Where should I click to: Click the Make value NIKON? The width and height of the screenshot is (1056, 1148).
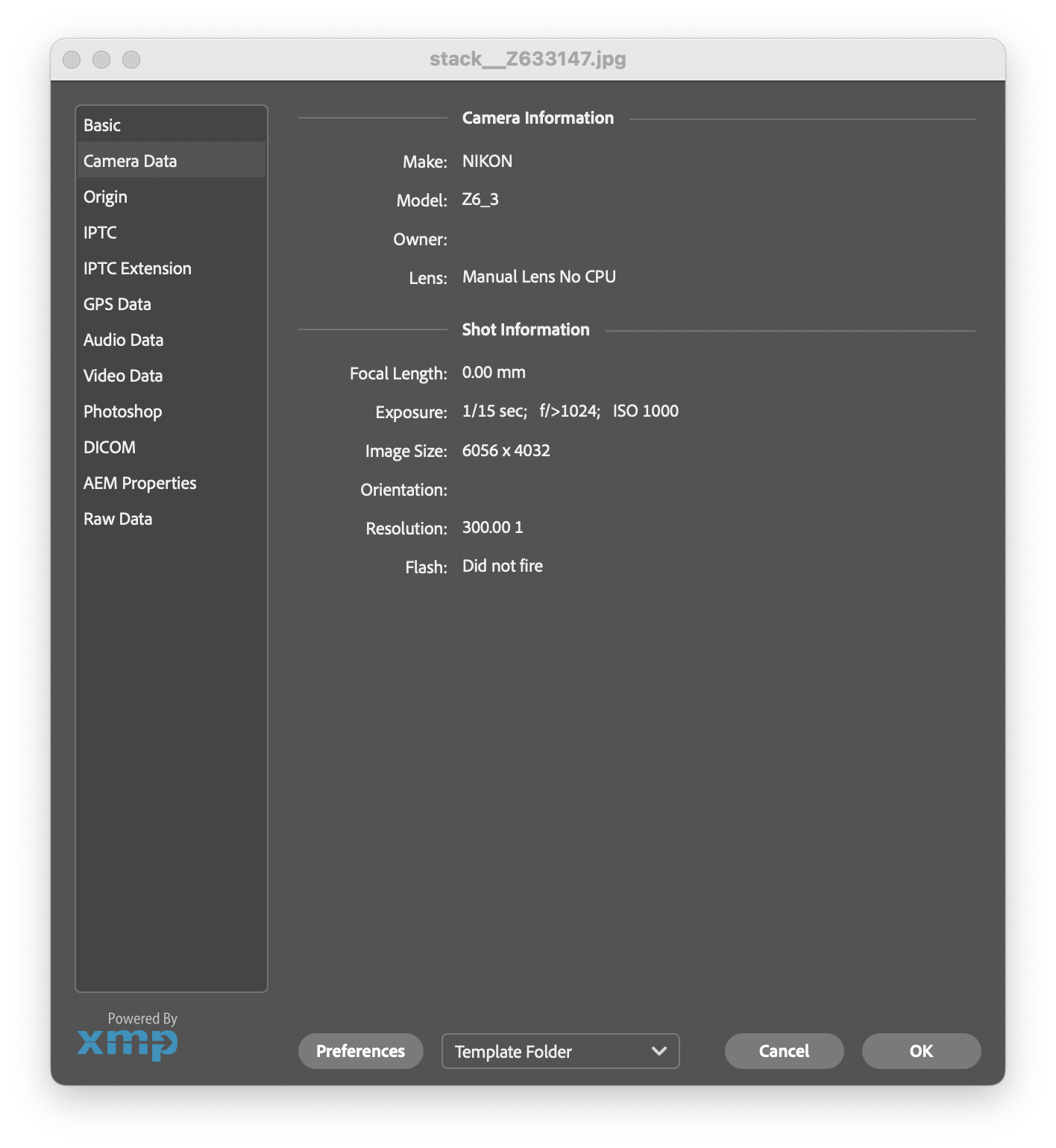click(x=487, y=161)
